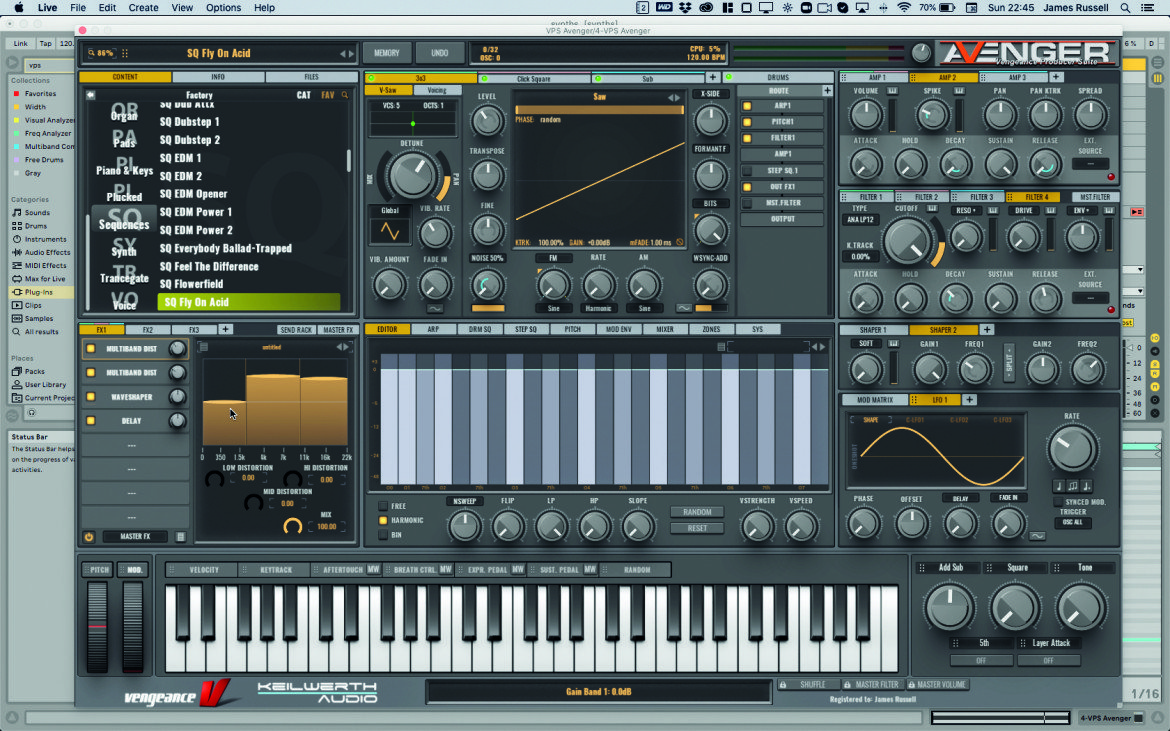Click the 86% zoom magnifier icon
1170x731 pixels.
coord(91,53)
